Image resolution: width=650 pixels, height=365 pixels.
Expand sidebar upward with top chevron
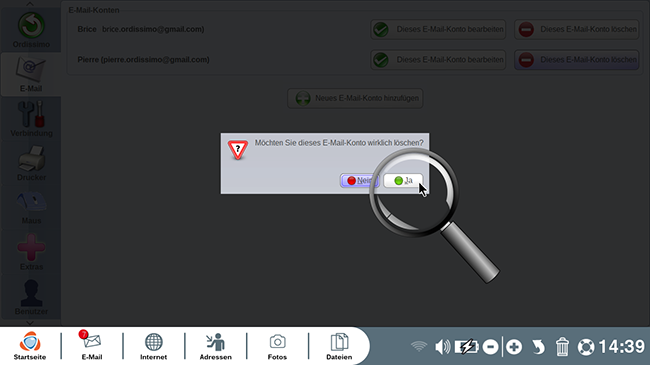click(30, 4)
